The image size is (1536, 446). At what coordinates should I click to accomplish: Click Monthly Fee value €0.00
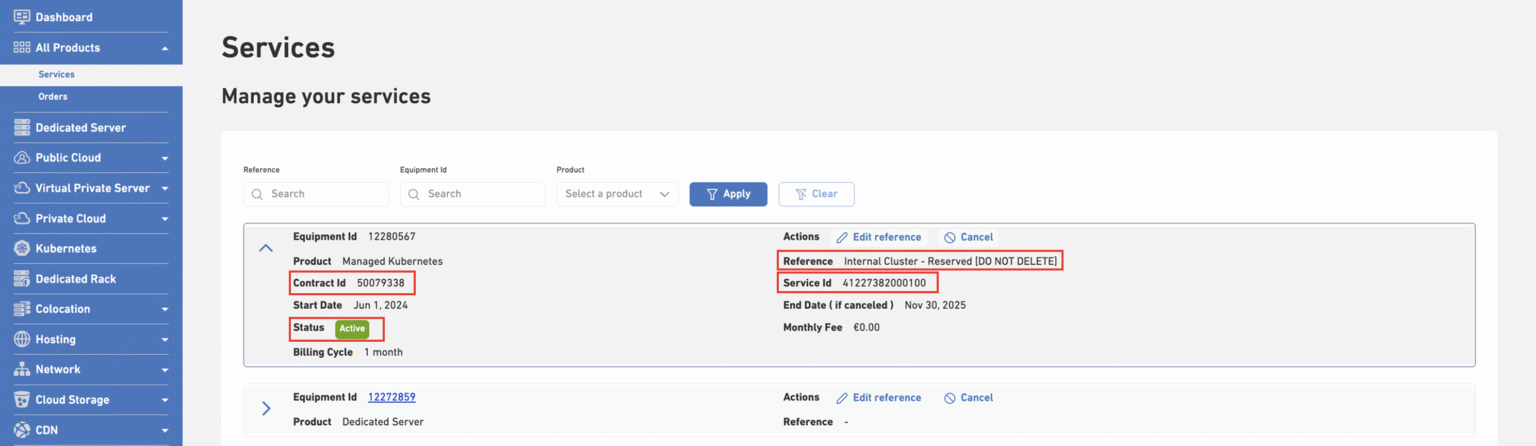click(x=866, y=327)
